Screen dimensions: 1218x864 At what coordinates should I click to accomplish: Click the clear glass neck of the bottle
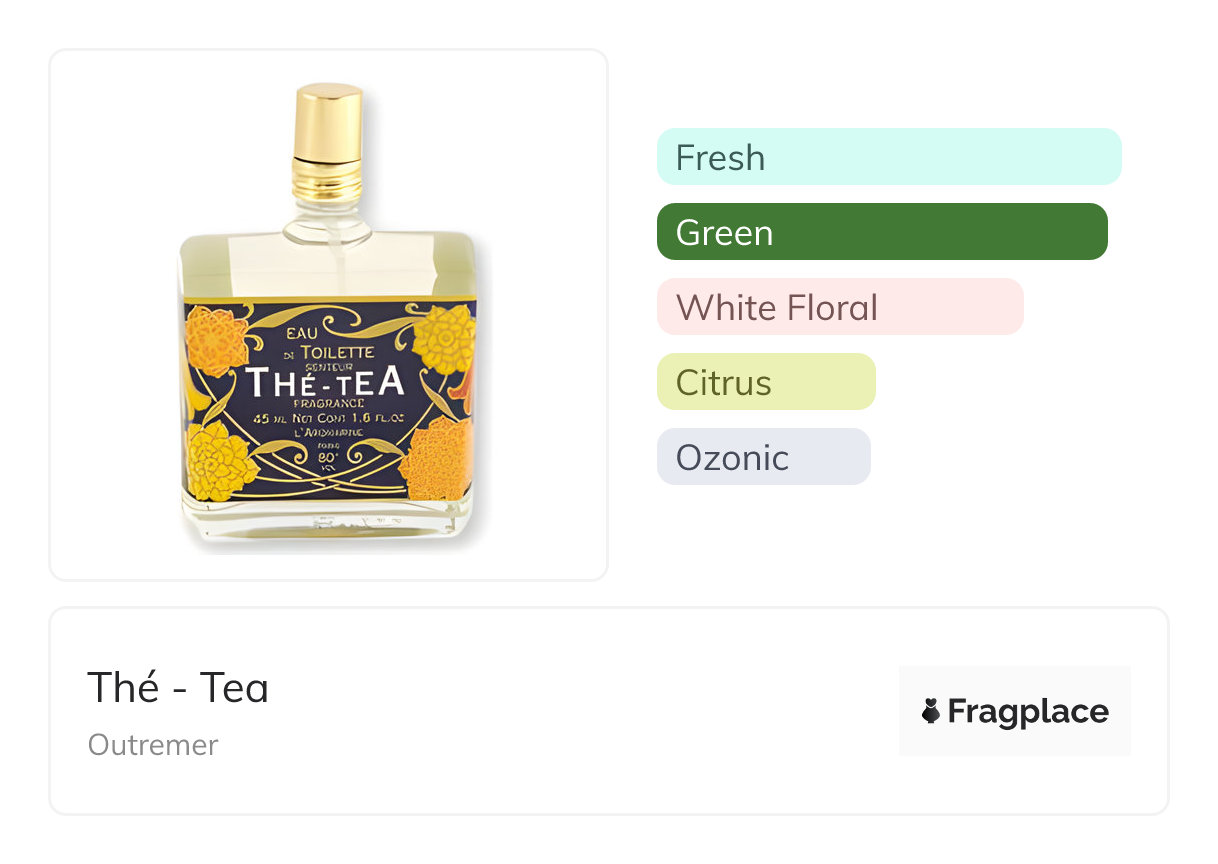[326, 215]
